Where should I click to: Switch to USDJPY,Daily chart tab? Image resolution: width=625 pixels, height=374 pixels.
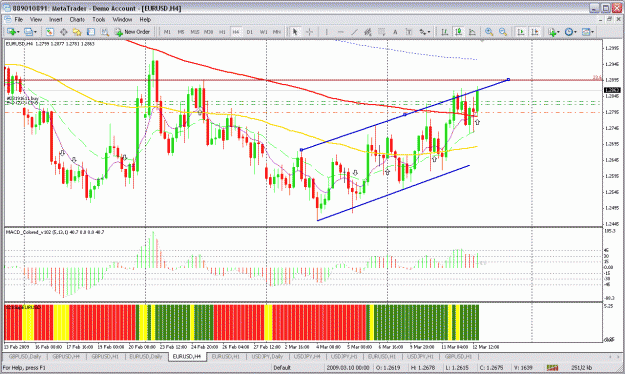(x=267, y=356)
